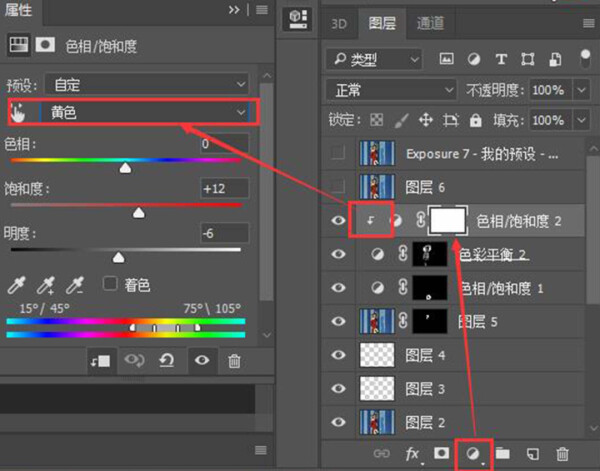Pick the add-to-sample eyedropper
The height and width of the screenshot is (471, 600).
click(x=46, y=285)
